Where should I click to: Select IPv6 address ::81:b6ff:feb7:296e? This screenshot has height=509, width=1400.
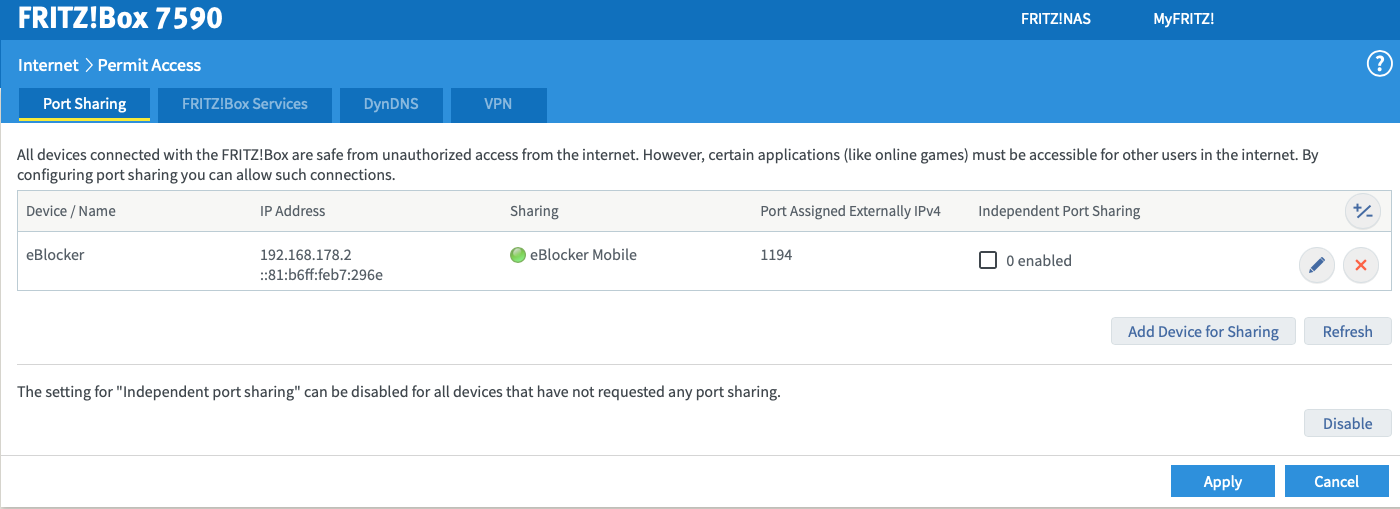(x=321, y=275)
